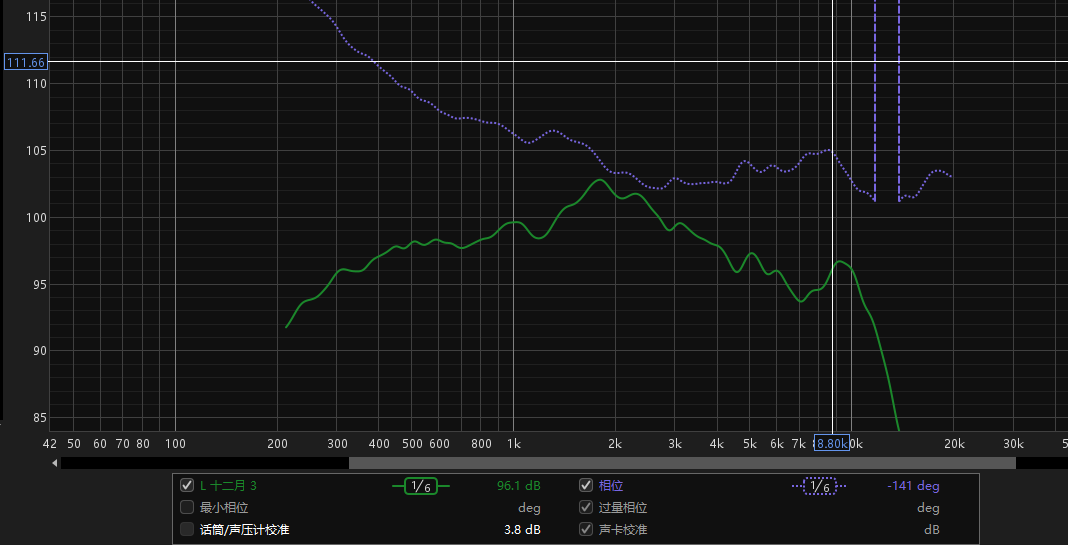Enable the 话筒/声压计校准 checkbox
Viewport: 1068px width, 545px height.
click(187, 529)
